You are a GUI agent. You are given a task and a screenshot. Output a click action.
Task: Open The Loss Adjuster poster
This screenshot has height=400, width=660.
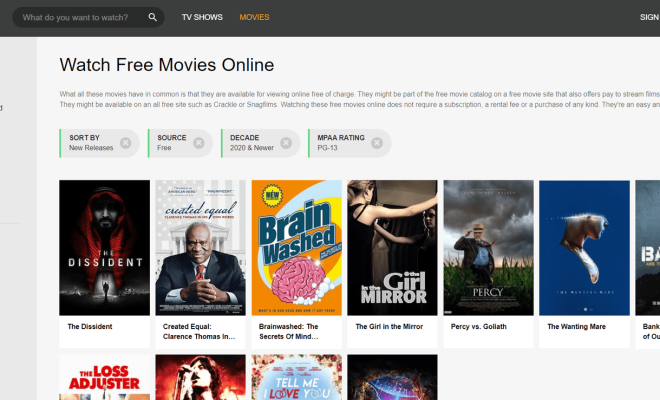104,377
